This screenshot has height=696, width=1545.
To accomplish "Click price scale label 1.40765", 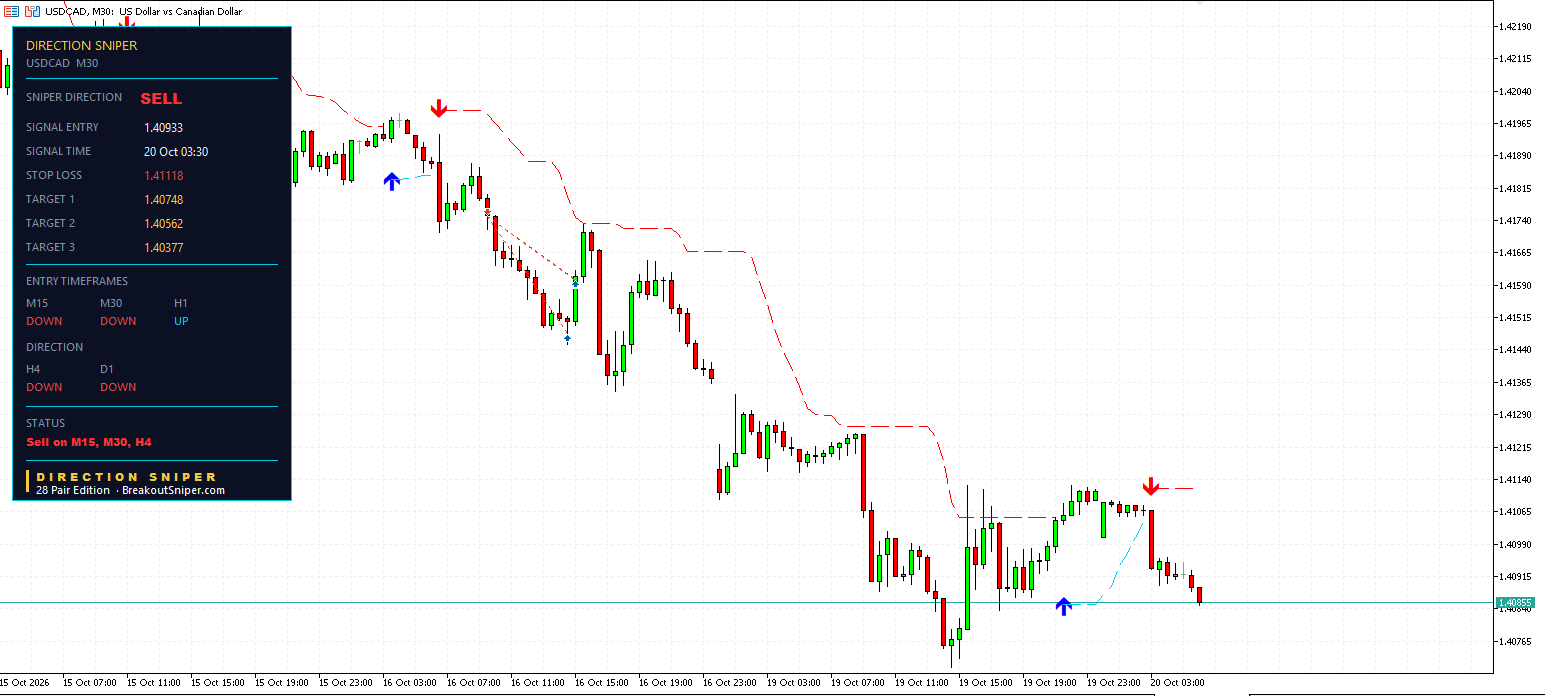I will (x=1517, y=641).
